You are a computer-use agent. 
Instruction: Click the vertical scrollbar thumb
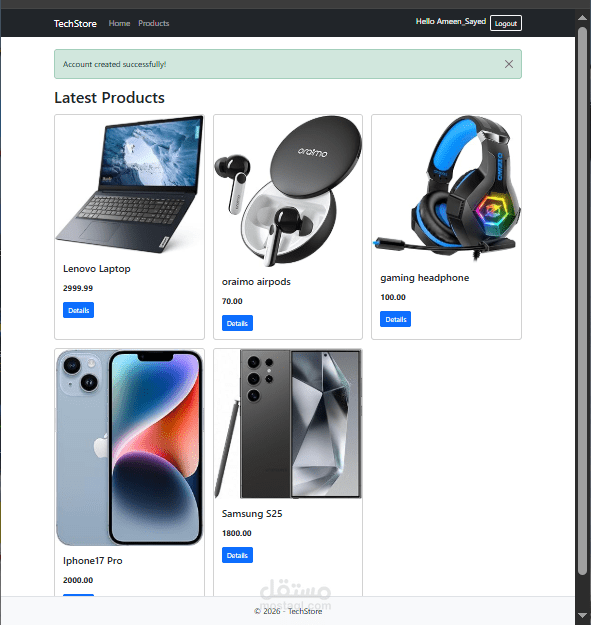tap(582, 301)
